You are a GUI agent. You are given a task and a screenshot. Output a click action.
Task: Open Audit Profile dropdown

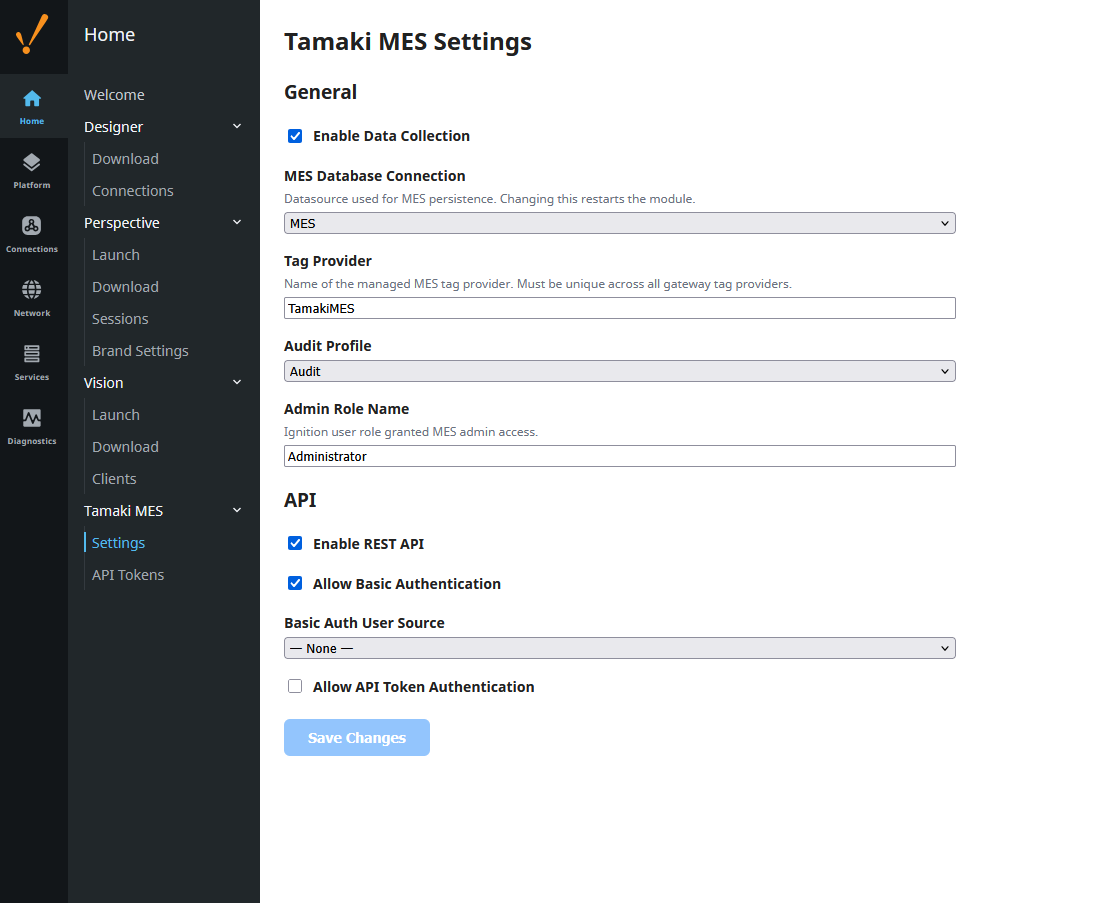[620, 371]
